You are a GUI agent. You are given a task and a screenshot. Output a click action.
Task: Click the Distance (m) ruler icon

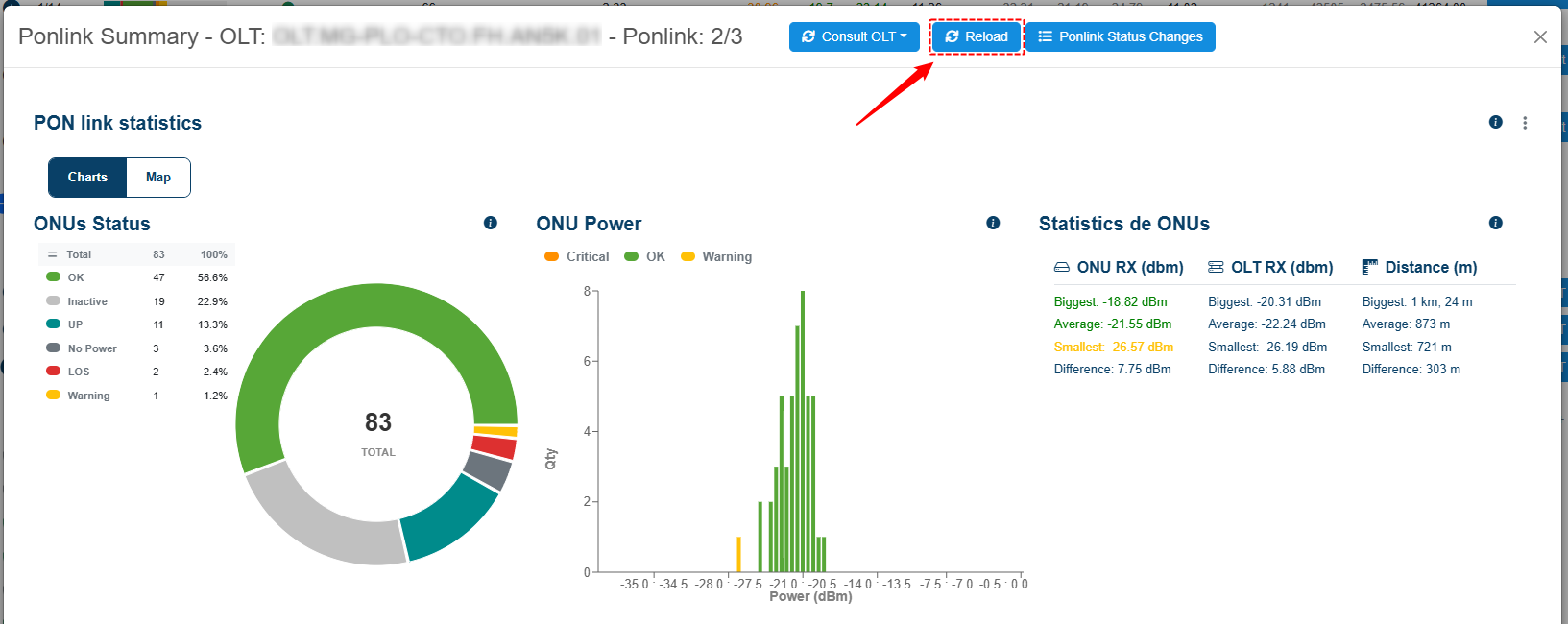click(x=1370, y=267)
